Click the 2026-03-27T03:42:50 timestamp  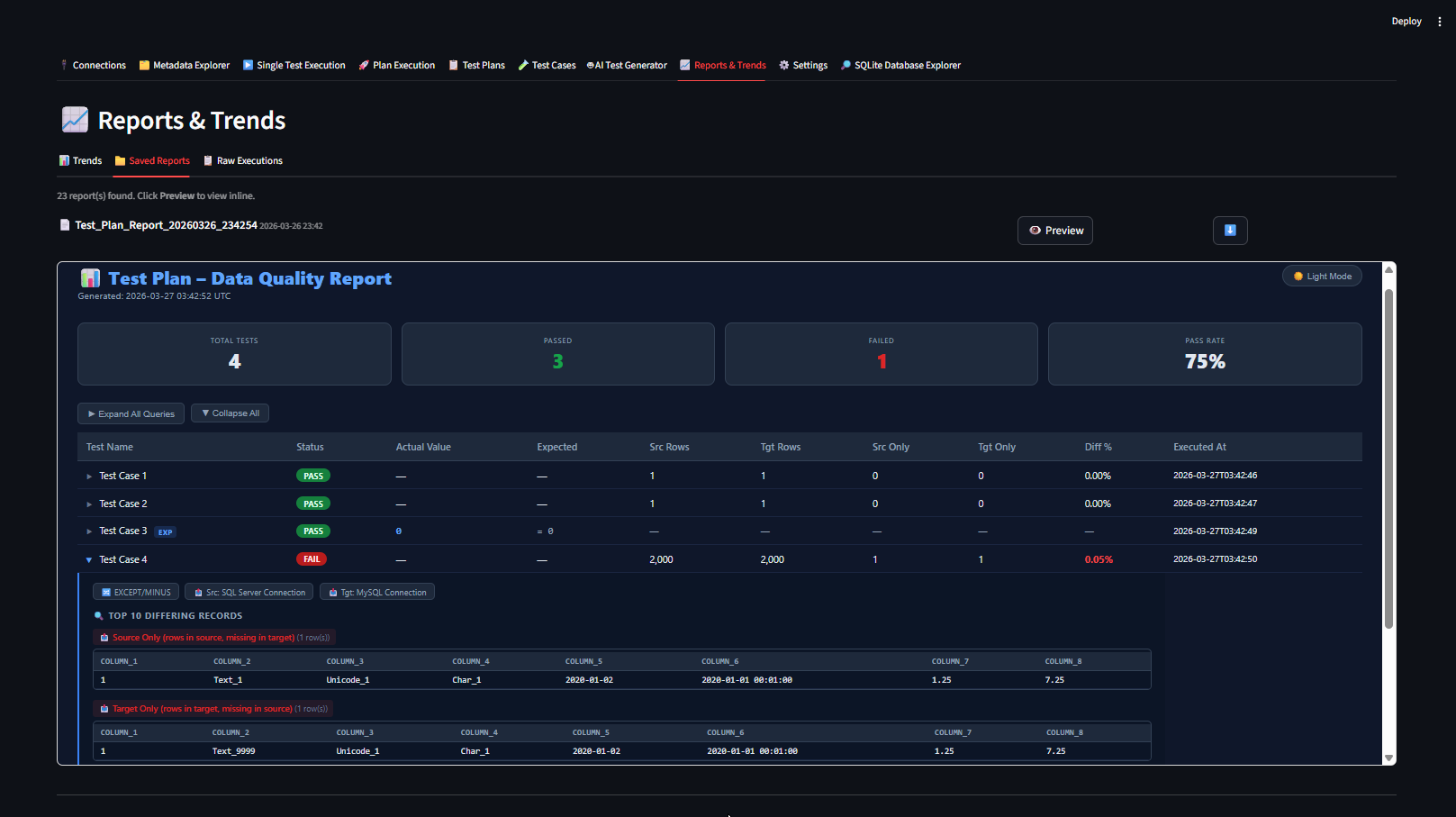click(1215, 559)
